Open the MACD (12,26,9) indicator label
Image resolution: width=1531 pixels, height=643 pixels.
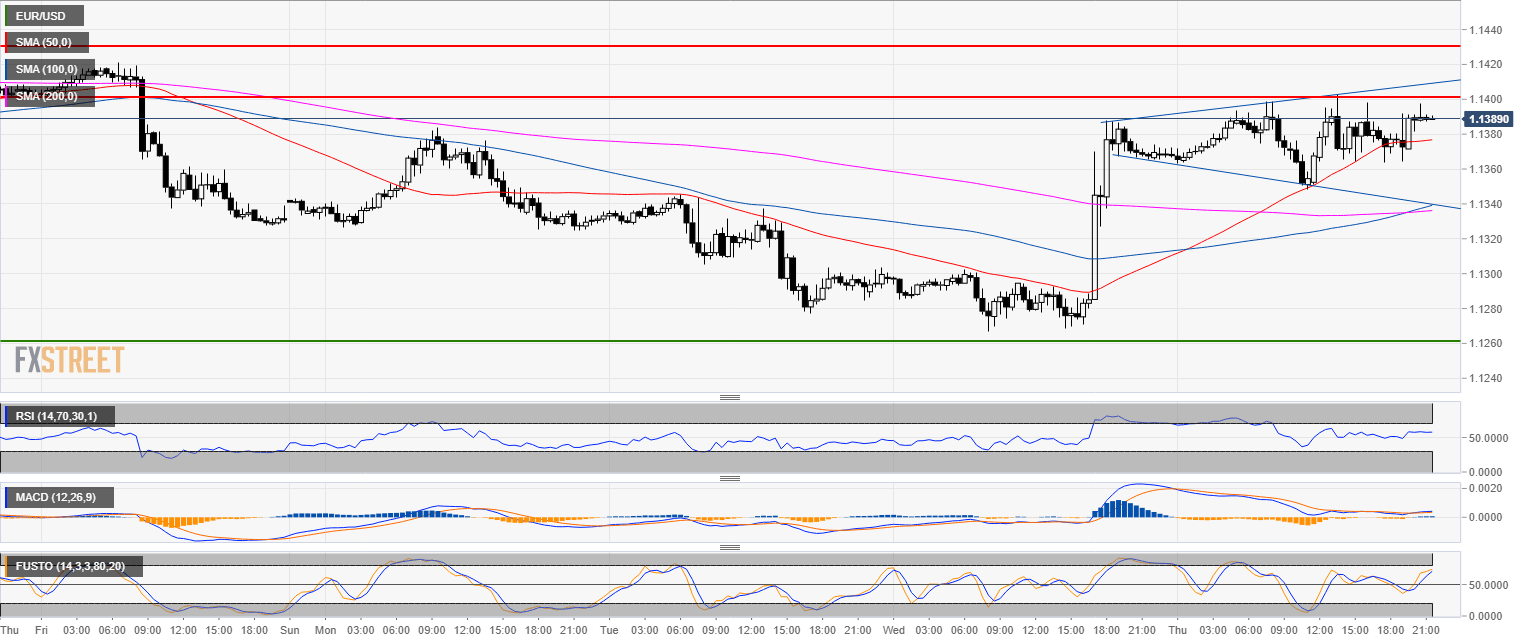[61, 497]
